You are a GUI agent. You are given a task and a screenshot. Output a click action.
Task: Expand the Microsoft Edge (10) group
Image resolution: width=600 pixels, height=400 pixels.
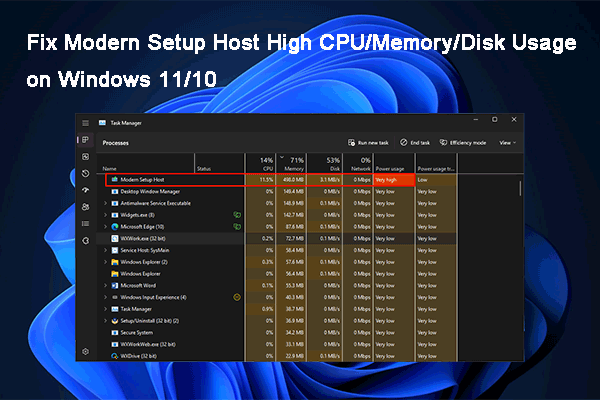click(x=105, y=227)
